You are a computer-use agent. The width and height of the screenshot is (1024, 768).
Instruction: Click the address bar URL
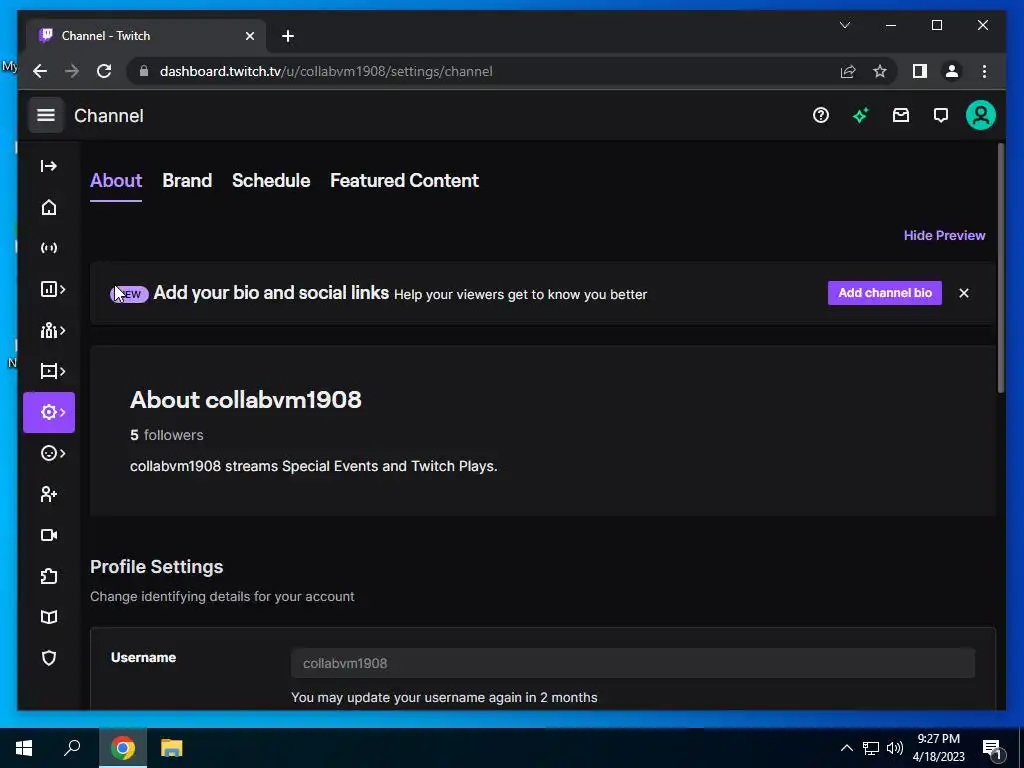point(326,72)
